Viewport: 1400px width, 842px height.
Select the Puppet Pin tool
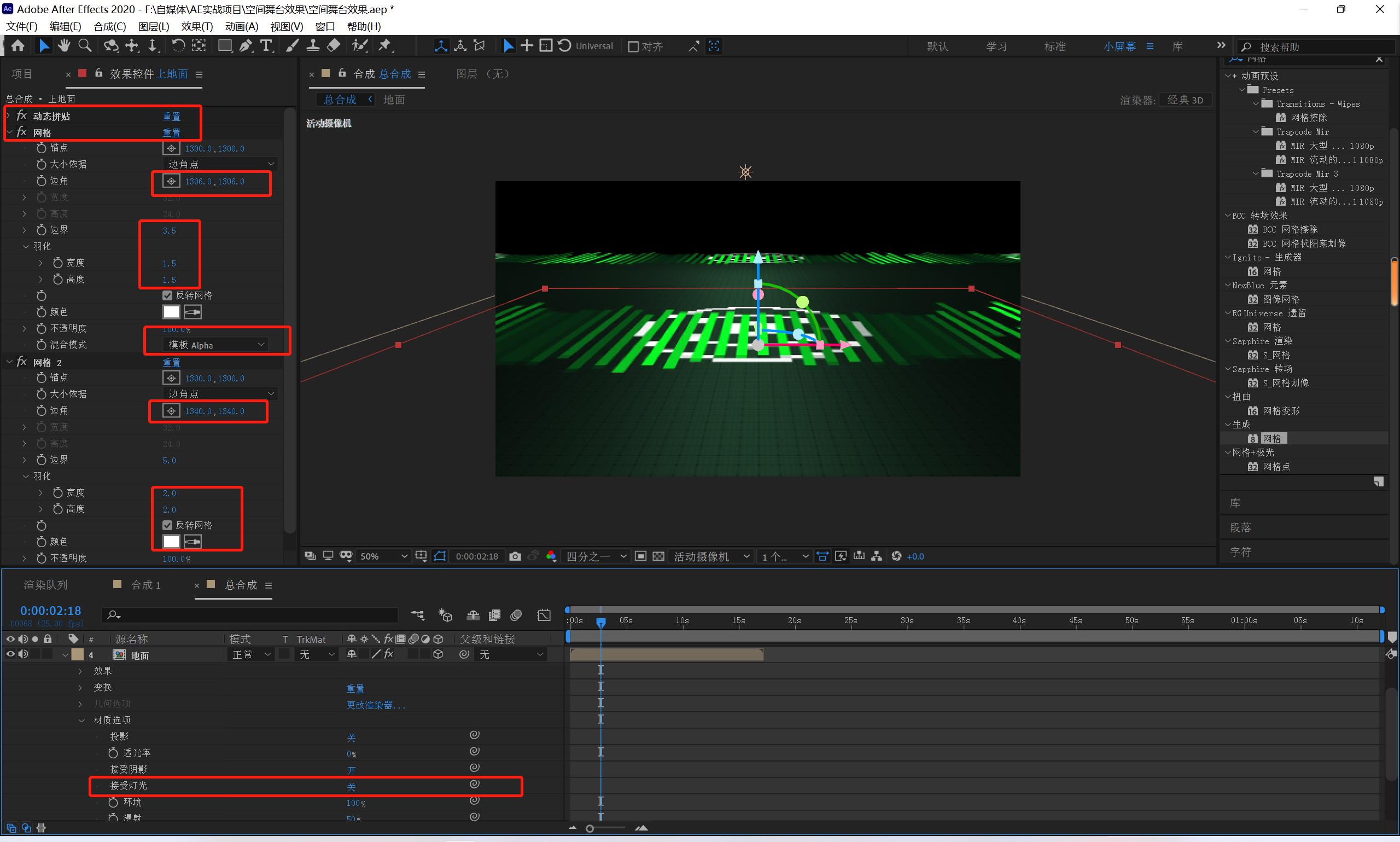click(x=385, y=46)
